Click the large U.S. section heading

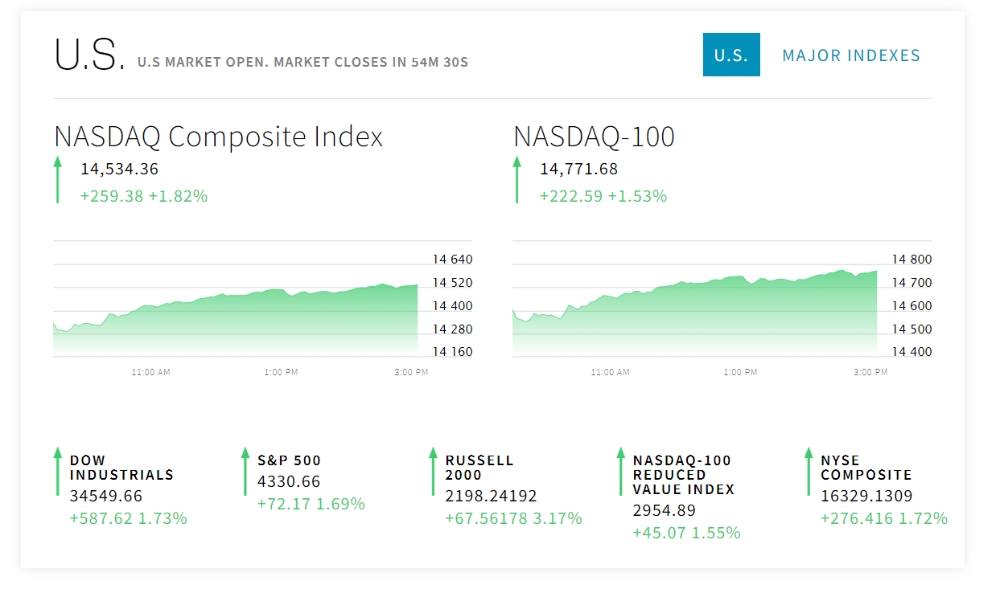[89, 54]
